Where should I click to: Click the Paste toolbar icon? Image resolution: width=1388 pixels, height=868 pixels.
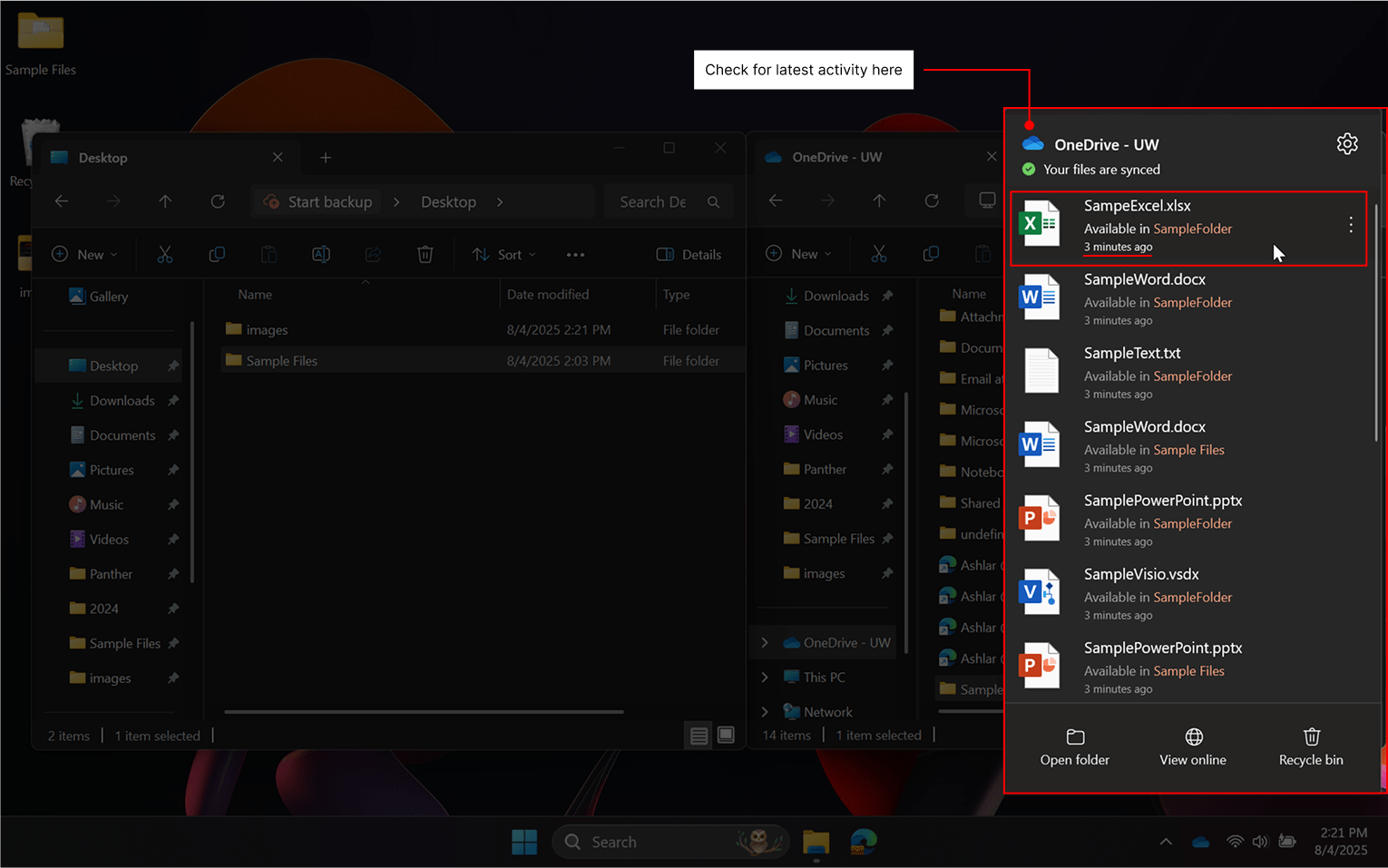269,254
